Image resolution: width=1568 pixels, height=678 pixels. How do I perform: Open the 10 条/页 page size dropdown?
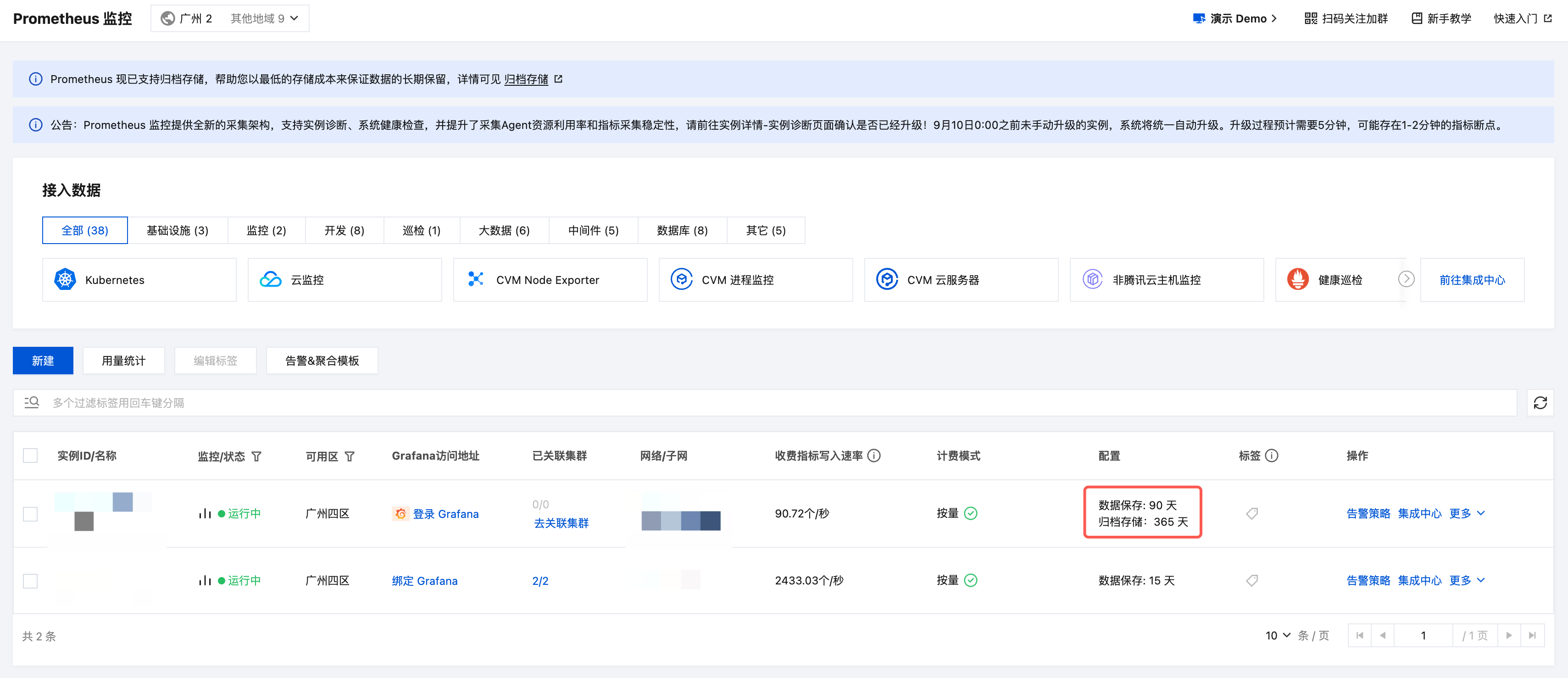click(x=1277, y=635)
